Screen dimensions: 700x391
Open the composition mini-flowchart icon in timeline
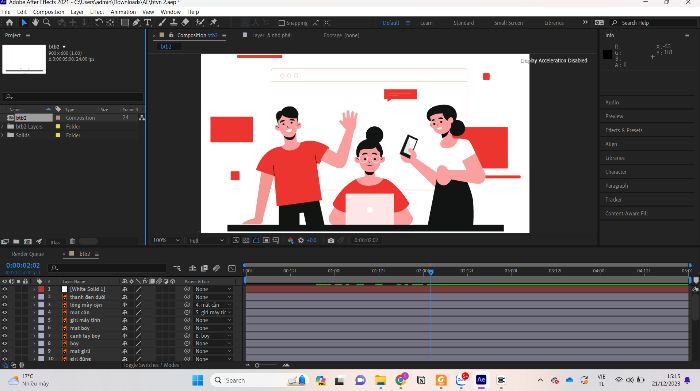tap(177, 268)
